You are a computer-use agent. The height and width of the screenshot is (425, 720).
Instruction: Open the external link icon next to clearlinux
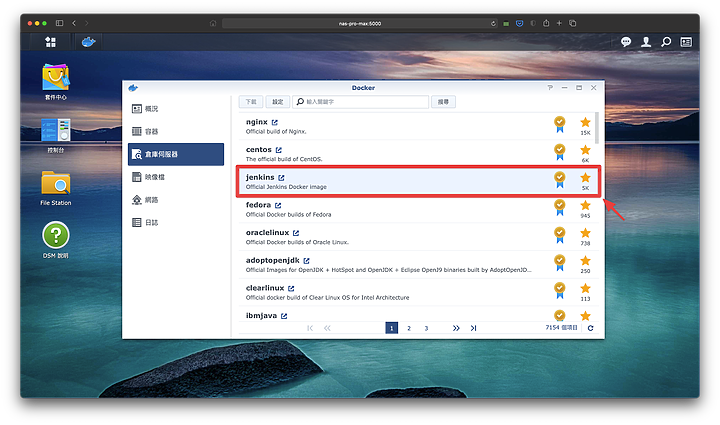coord(291,289)
